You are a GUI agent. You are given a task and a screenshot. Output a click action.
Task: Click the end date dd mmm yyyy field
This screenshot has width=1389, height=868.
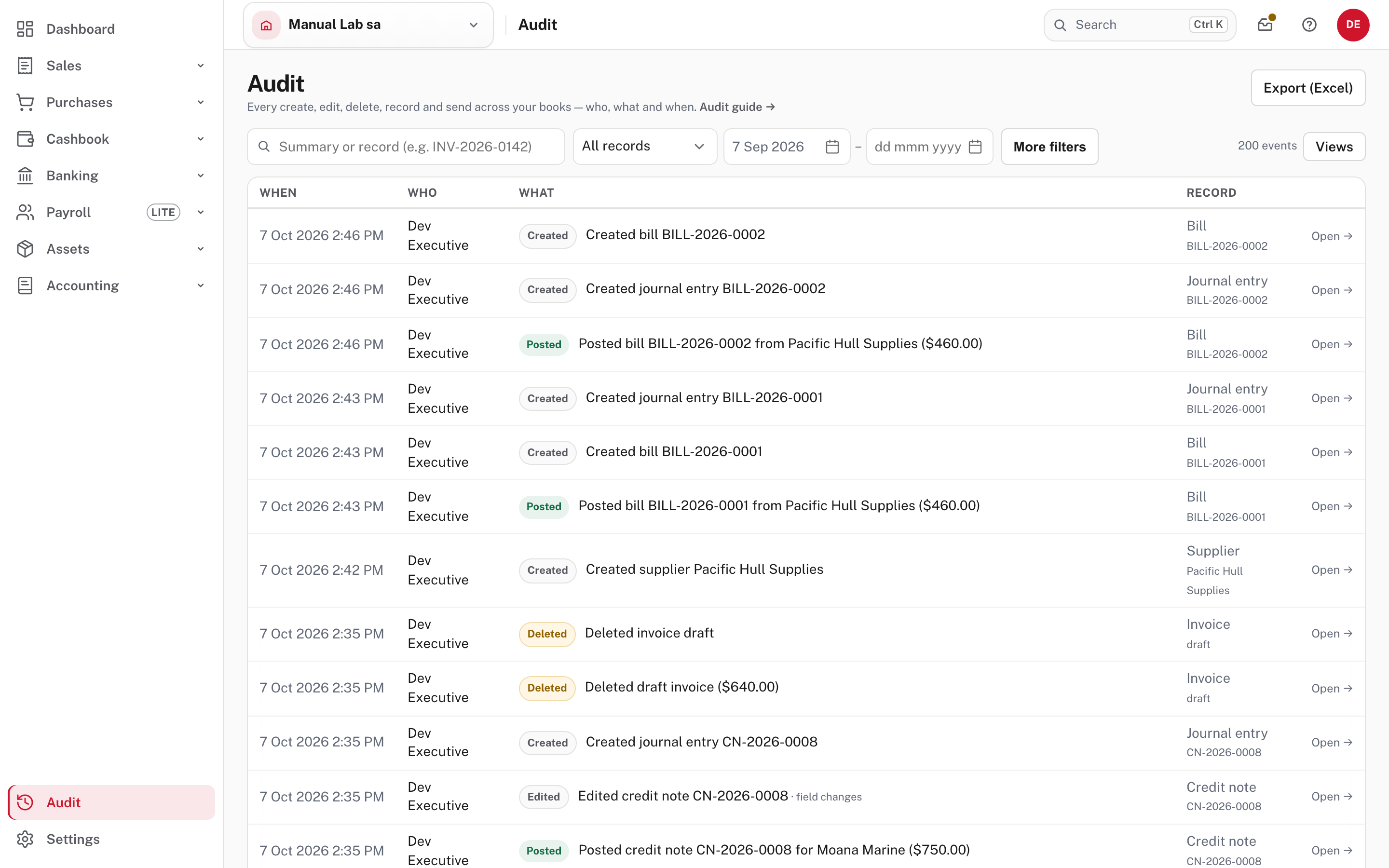click(930, 147)
